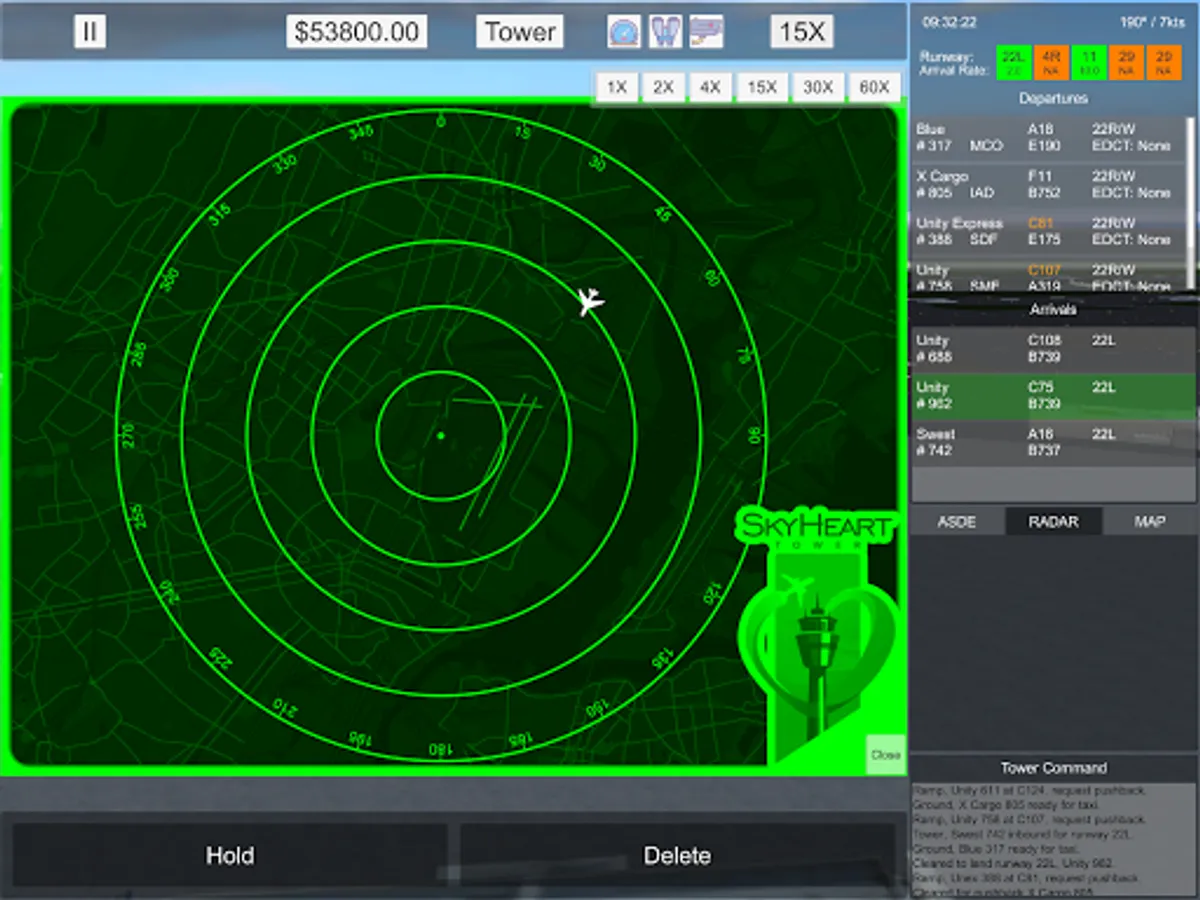Screen dimensions: 1200x900
Task: Toggle runway 11 arrival rate box
Action: (x=1088, y=63)
